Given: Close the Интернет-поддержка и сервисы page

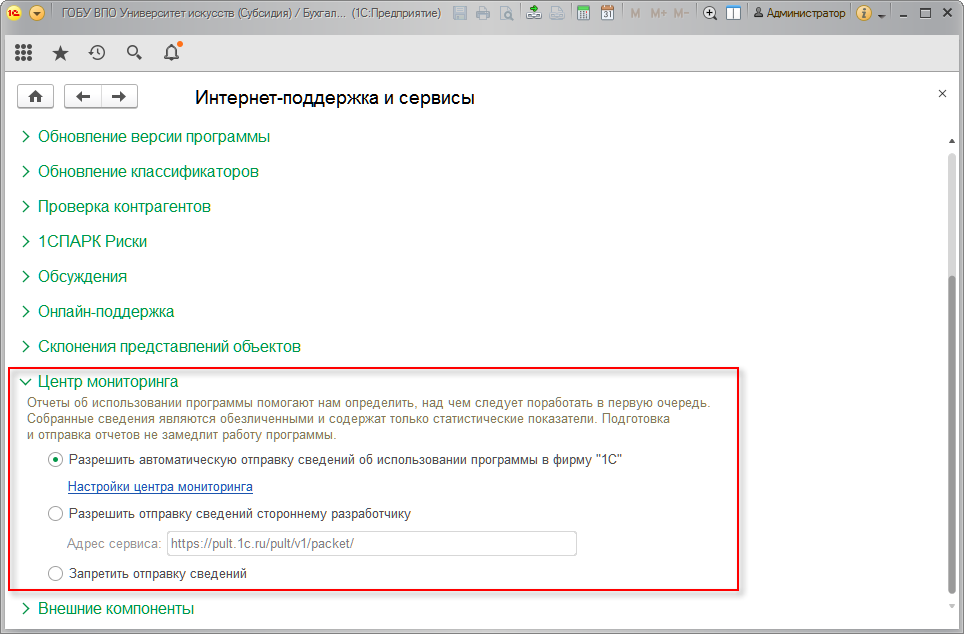Looking at the screenshot, I should pyautogui.click(x=942, y=93).
